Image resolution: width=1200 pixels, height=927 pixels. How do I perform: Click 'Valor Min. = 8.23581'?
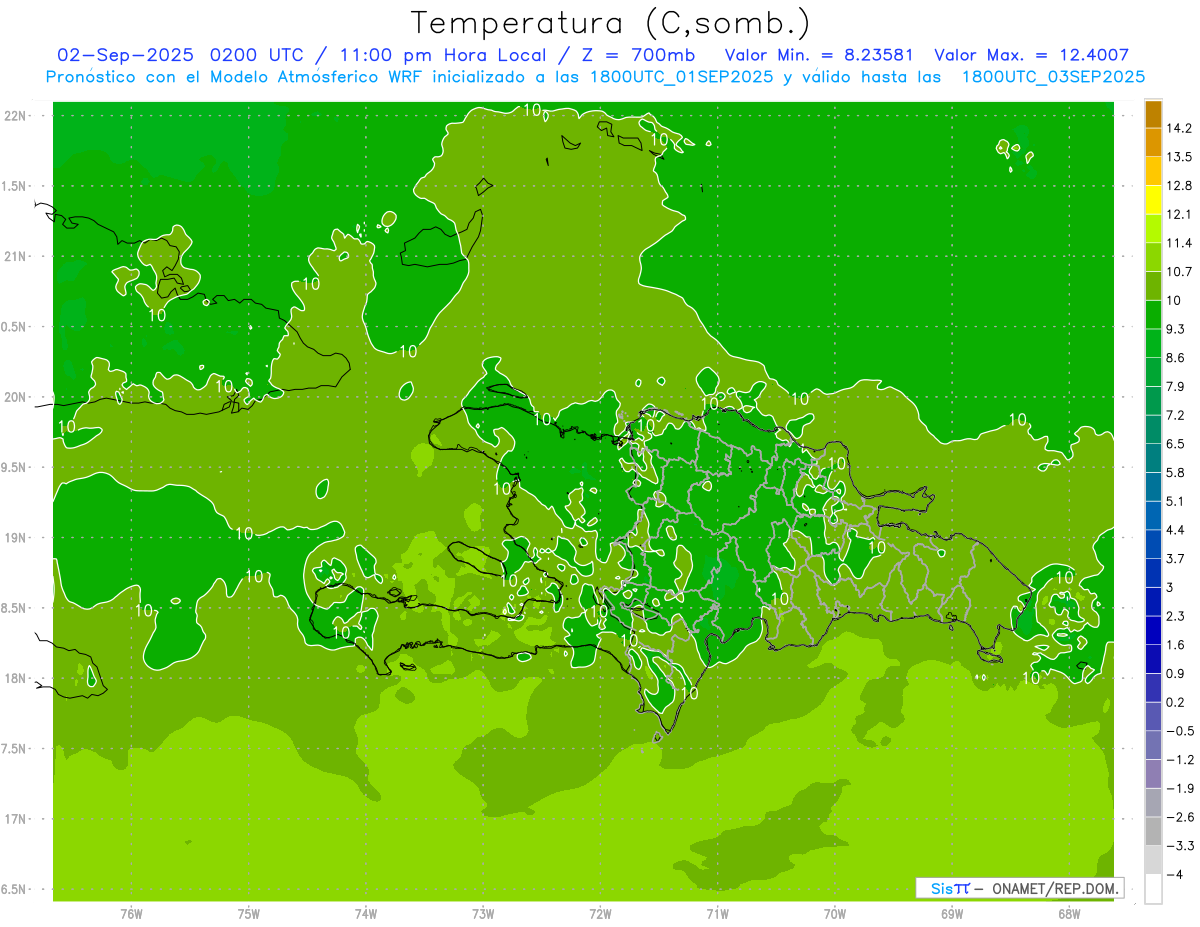818,56
